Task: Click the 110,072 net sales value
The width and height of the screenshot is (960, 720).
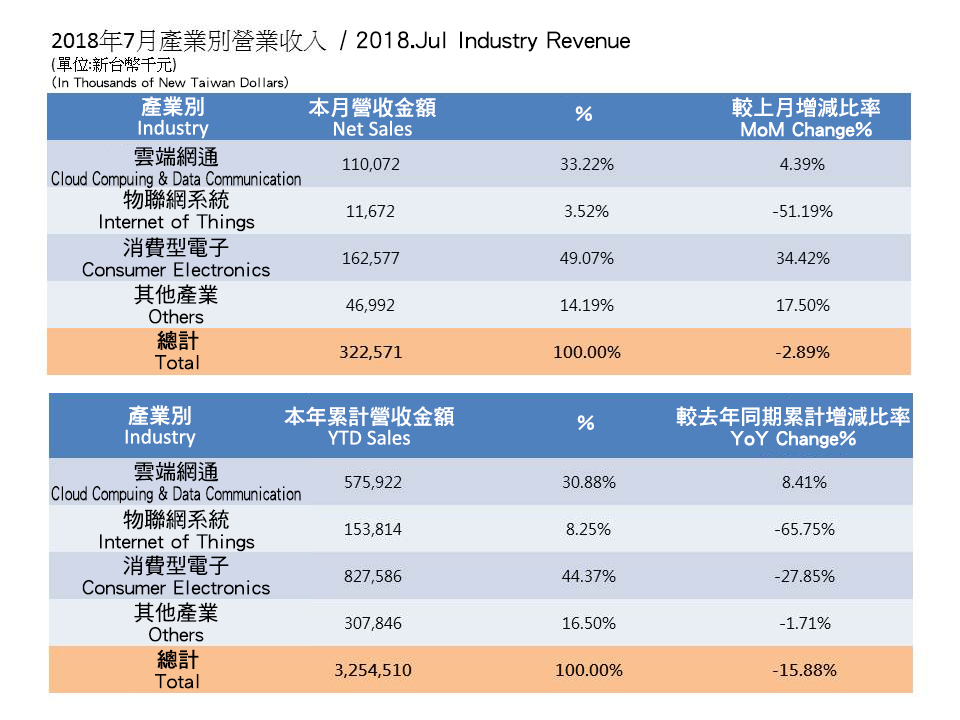Action: point(372,164)
